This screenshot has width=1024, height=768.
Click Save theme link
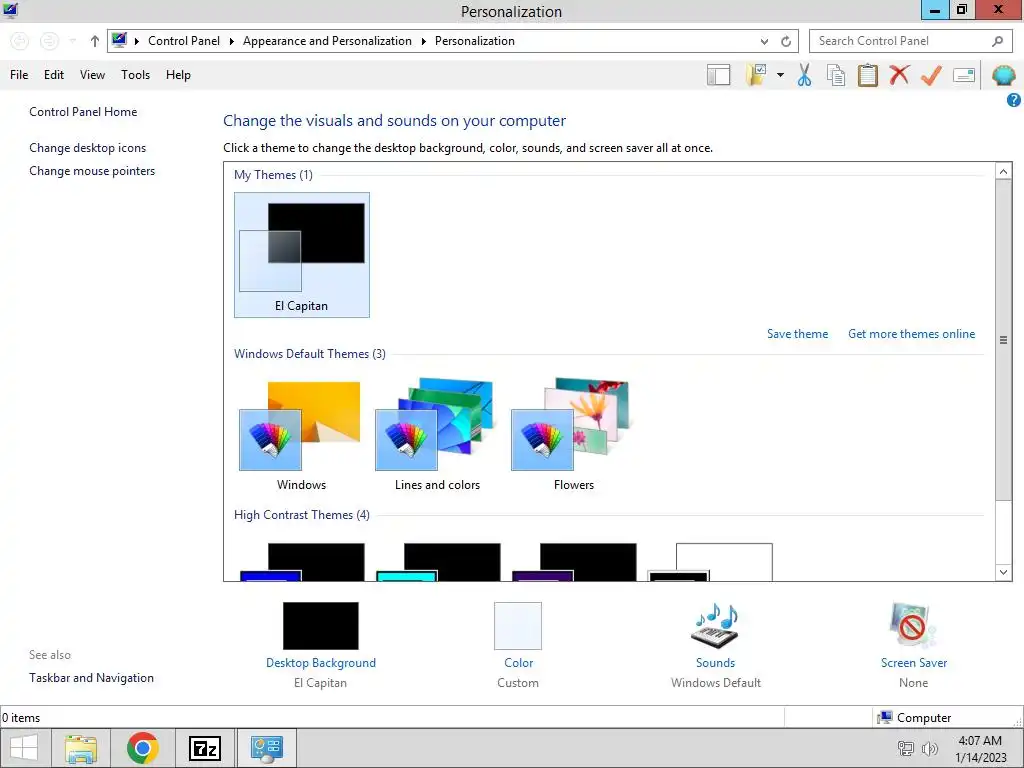tap(797, 334)
